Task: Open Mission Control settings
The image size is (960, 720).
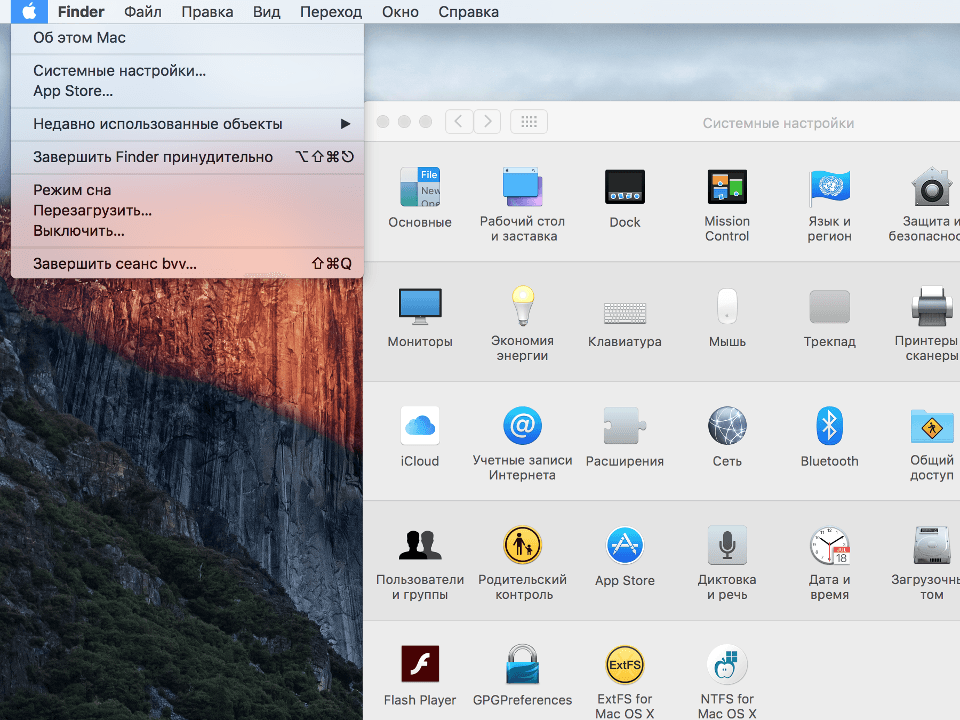Action: coord(726,187)
